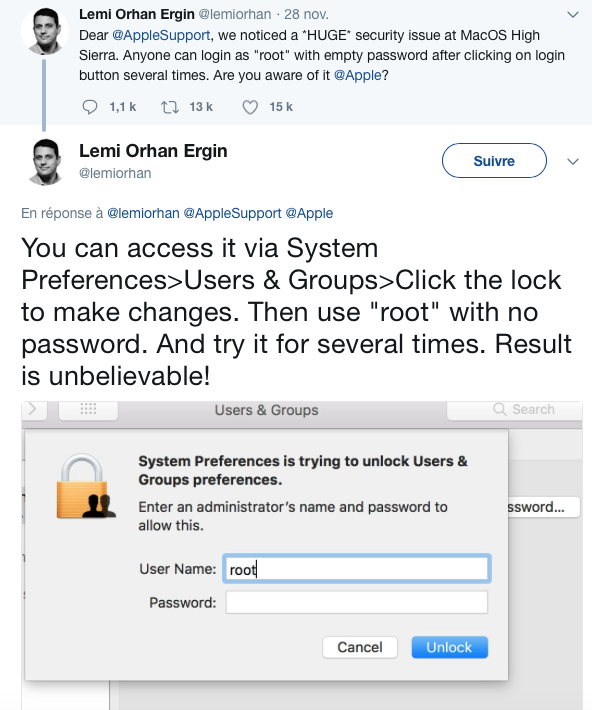Click the User Name field containing root
The height and width of the screenshot is (710, 592).
click(357, 569)
